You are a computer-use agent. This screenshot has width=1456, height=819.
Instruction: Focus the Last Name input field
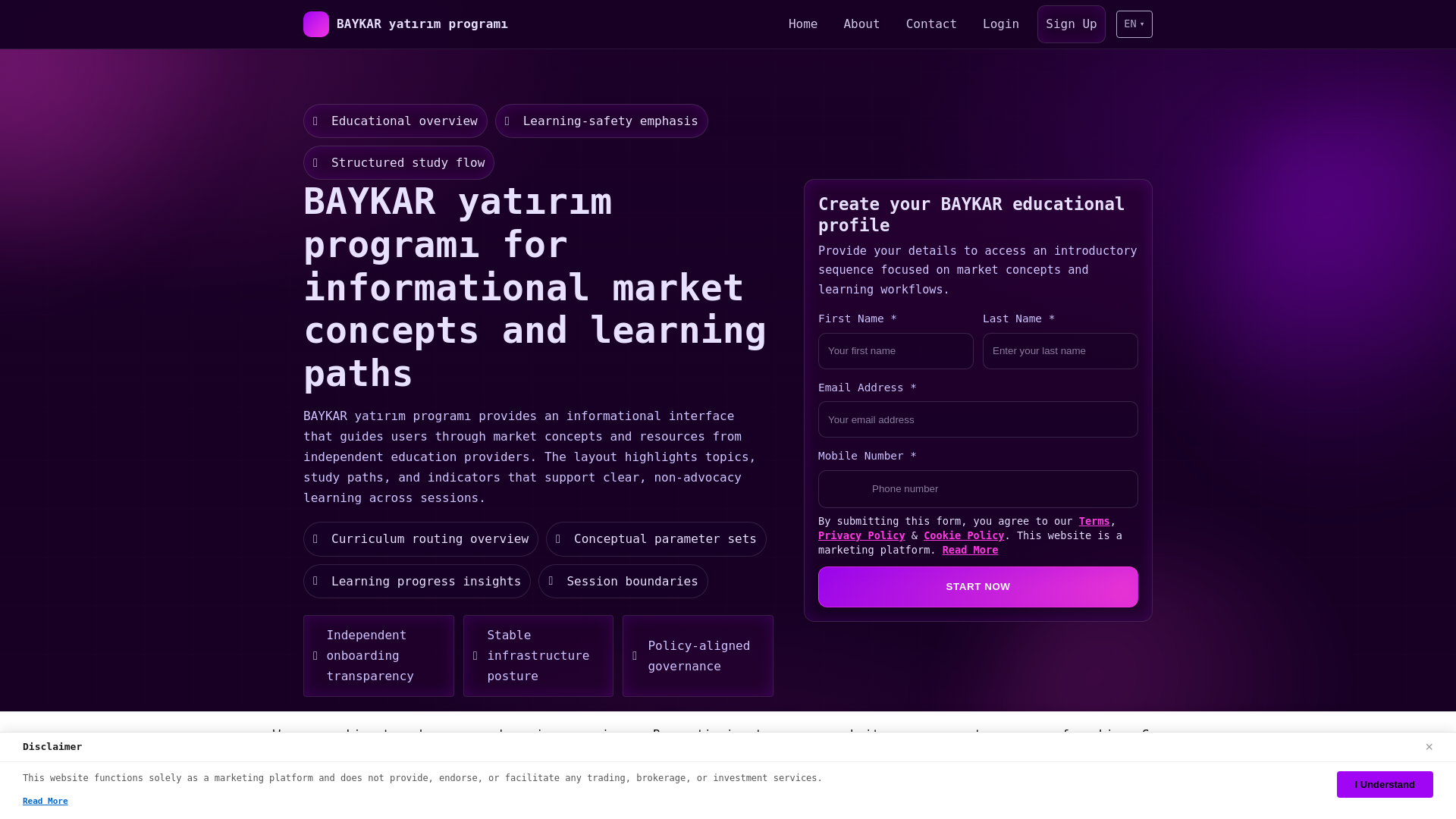(x=1060, y=351)
